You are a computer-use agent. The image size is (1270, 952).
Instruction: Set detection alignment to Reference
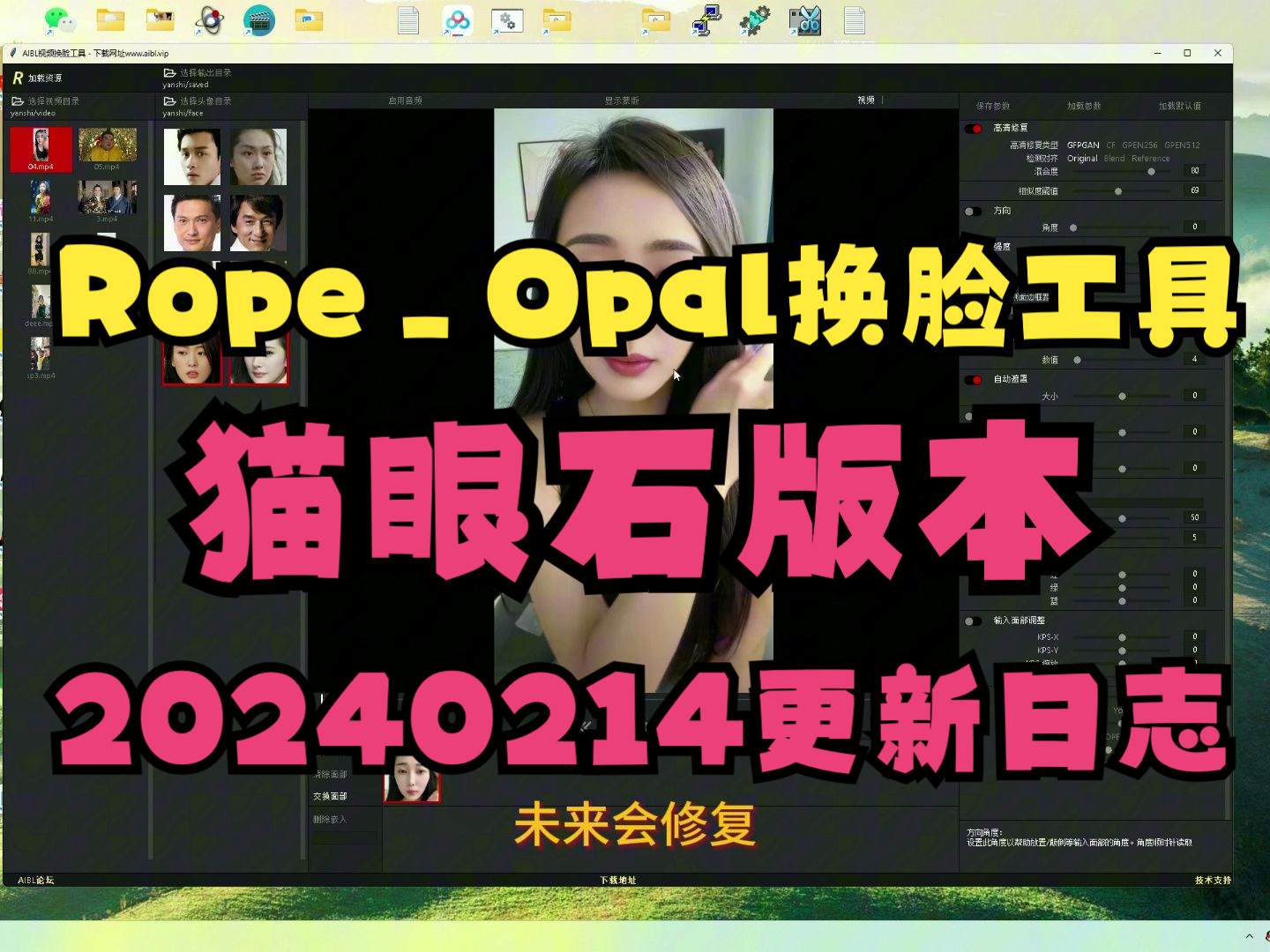(1151, 159)
